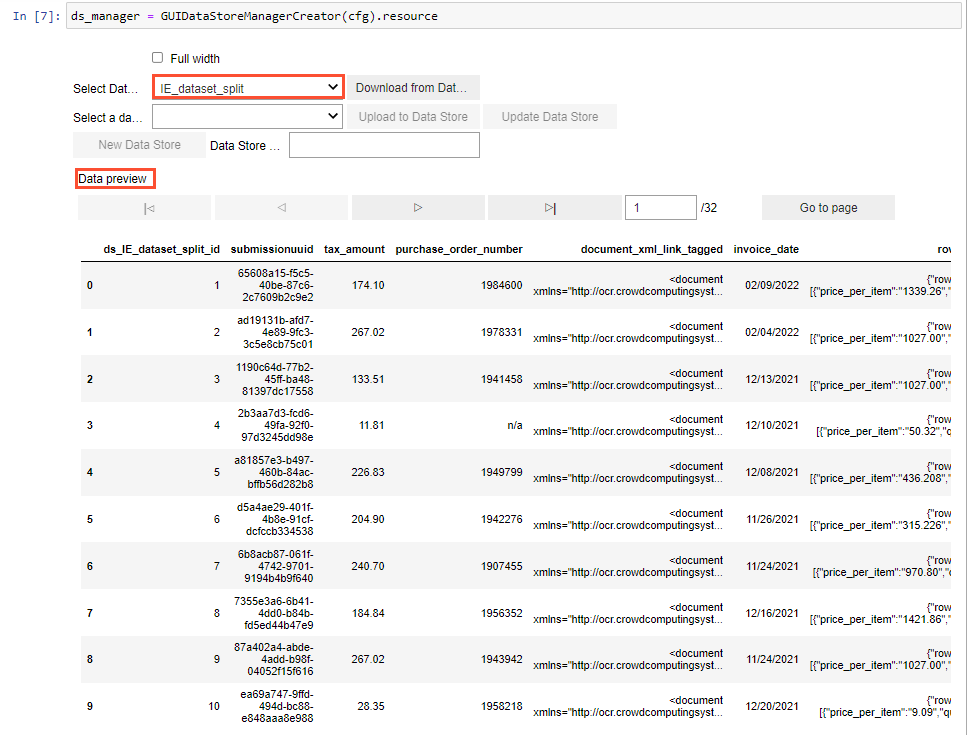Jump to last page of data preview
The width and height of the screenshot is (969, 735).
[554, 208]
